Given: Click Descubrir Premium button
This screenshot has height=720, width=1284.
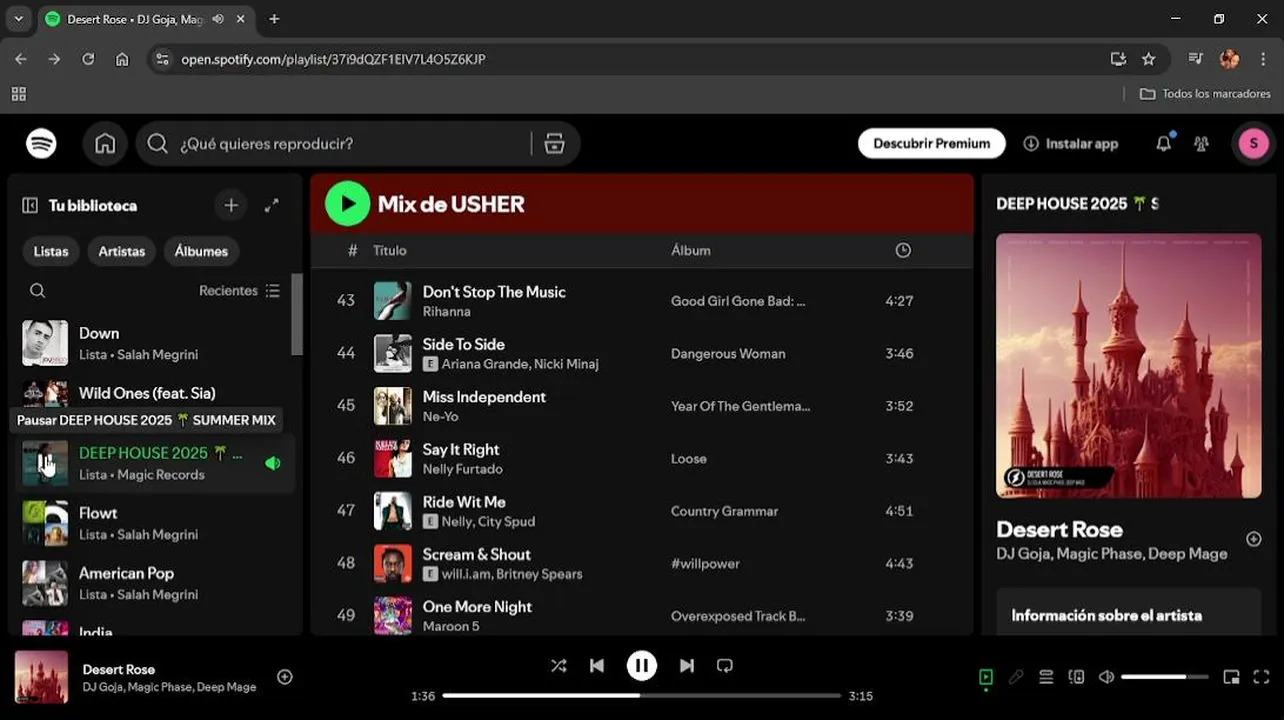Looking at the screenshot, I should click(x=931, y=144).
